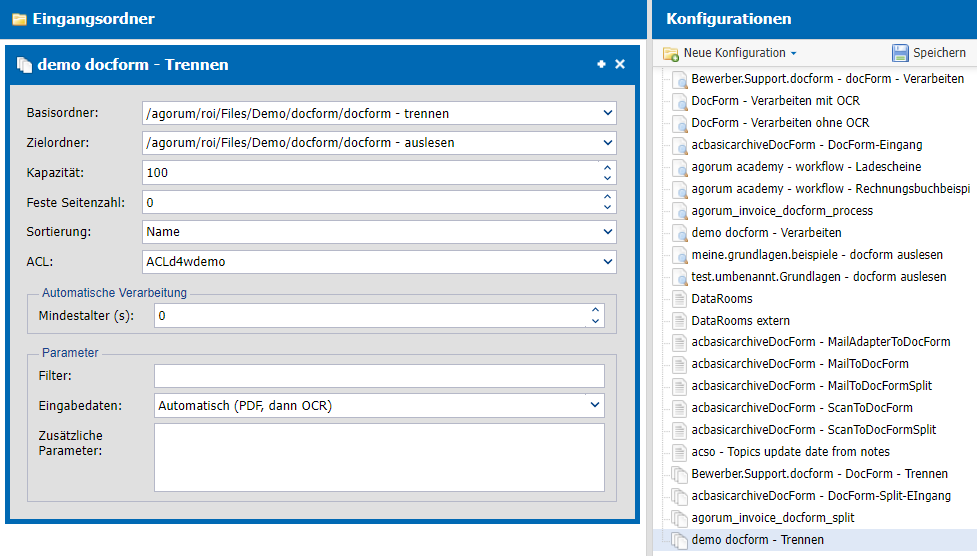Select Bewerber.Support.docform - docForm - Verarbeiten entry
977x556 pixels.
point(827,79)
